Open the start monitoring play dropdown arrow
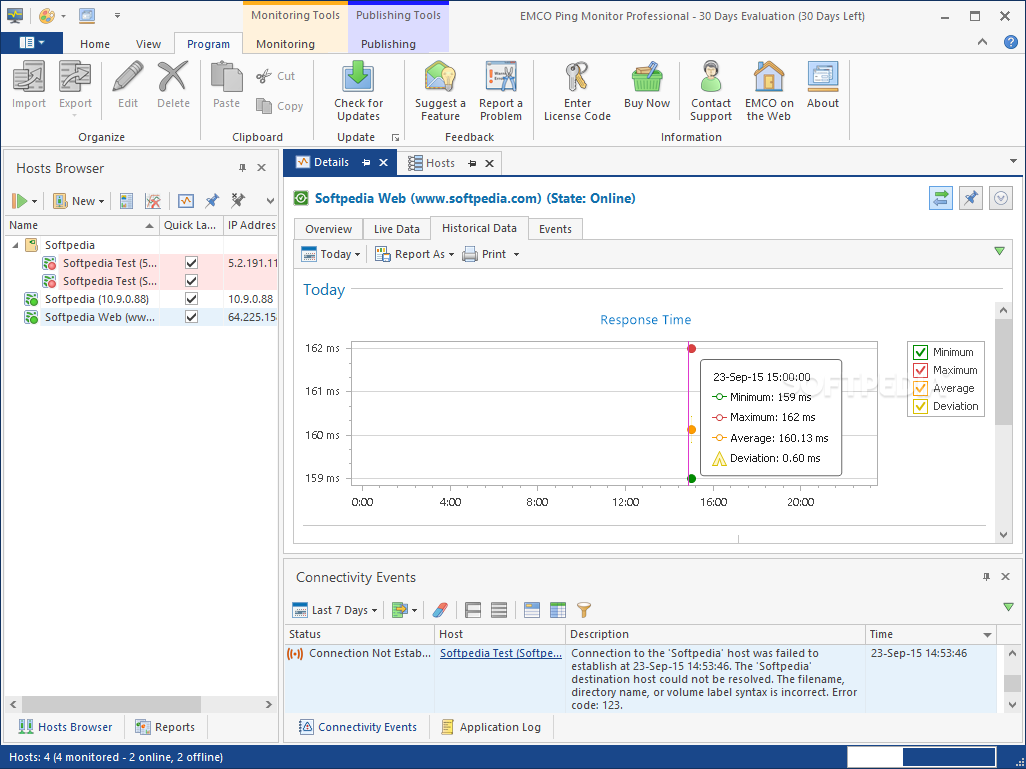The height and width of the screenshot is (769, 1026). tap(34, 201)
